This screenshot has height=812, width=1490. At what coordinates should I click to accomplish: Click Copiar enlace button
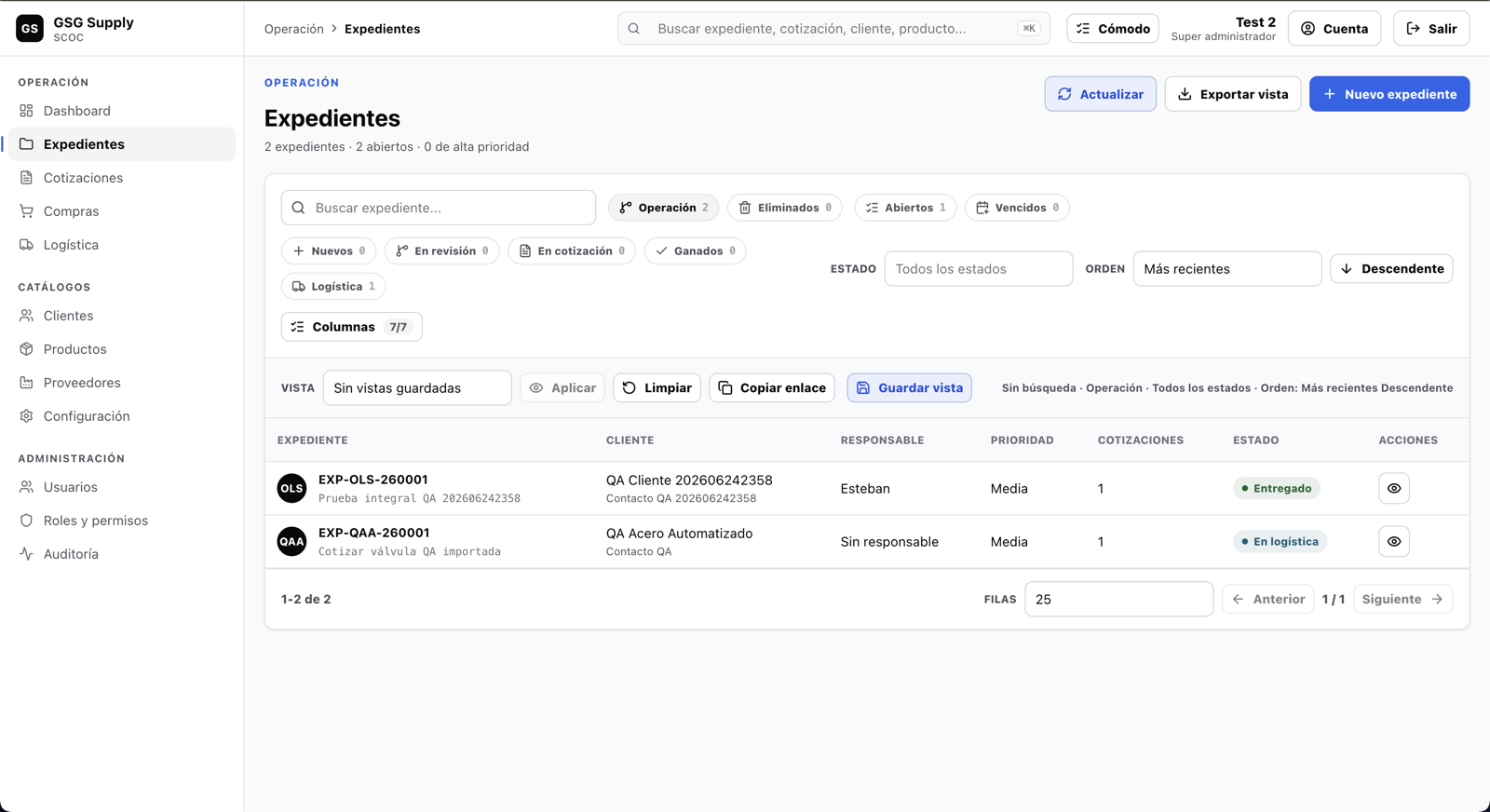[772, 388]
